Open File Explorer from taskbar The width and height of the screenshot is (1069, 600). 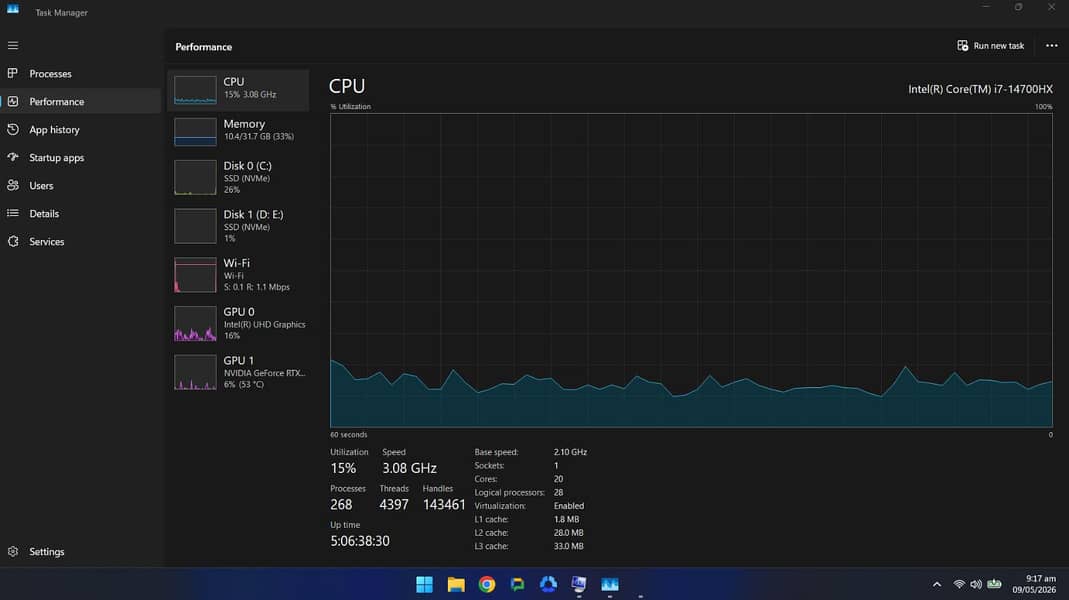[x=455, y=584]
